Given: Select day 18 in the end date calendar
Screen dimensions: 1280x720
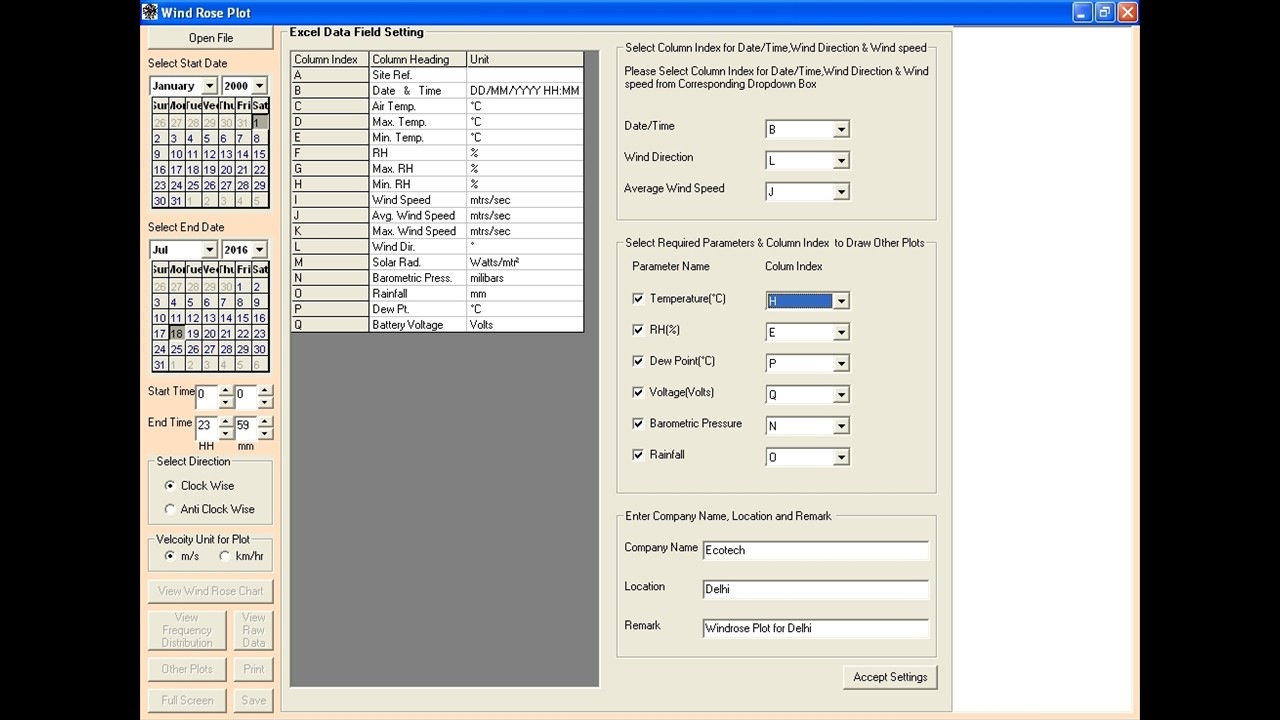Looking at the screenshot, I should click(x=176, y=334).
